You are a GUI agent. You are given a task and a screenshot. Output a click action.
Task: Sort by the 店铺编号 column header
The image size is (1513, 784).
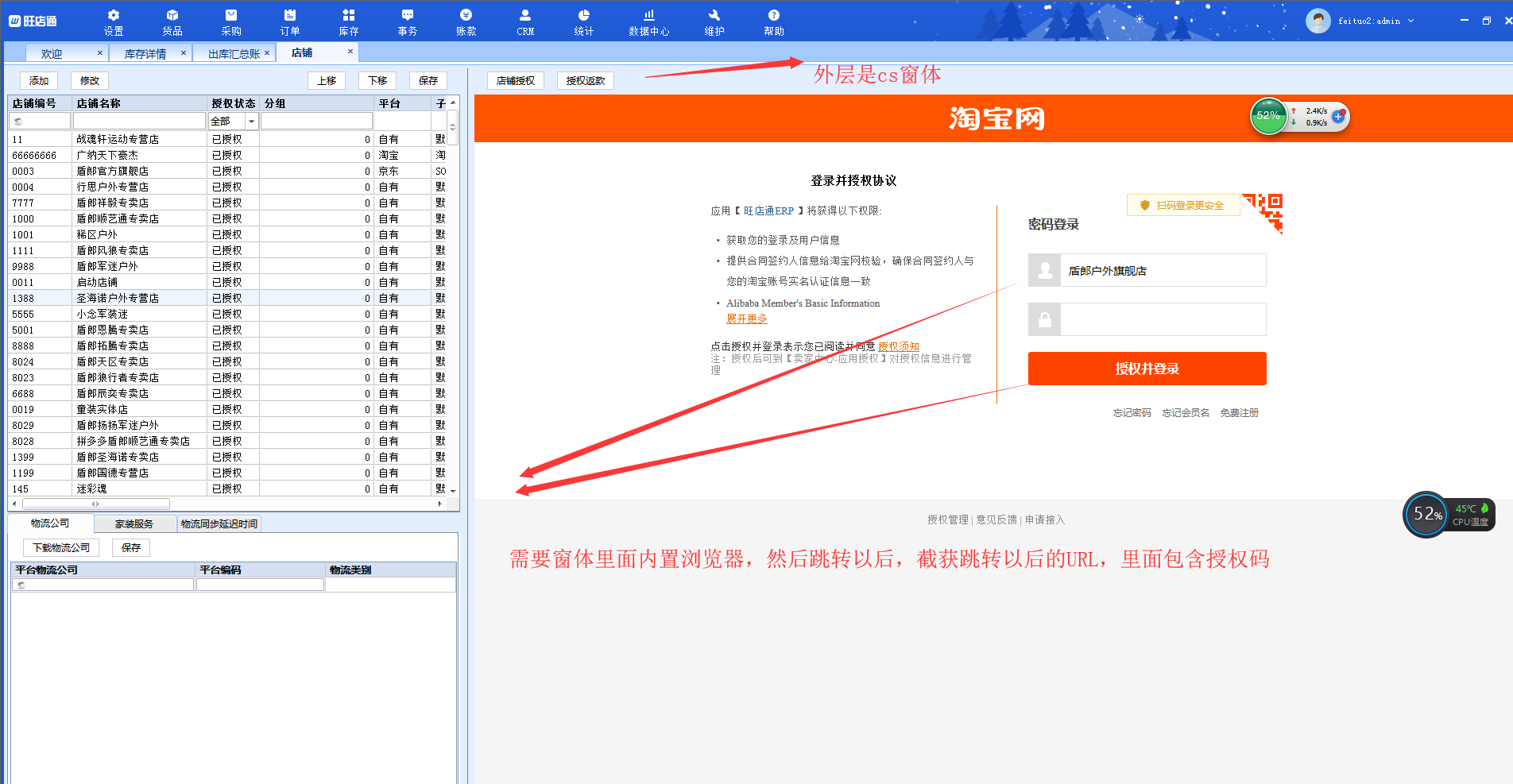(x=40, y=103)
